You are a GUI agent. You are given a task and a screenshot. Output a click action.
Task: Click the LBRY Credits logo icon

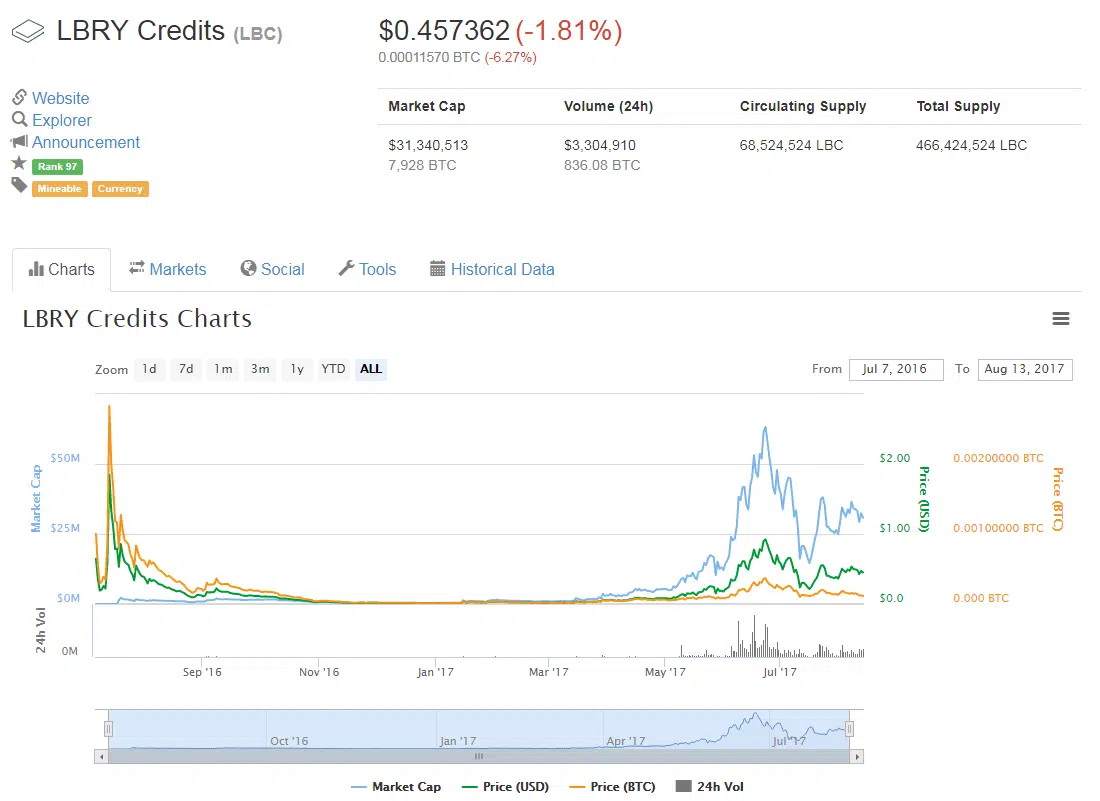click(x=28, y=32)
